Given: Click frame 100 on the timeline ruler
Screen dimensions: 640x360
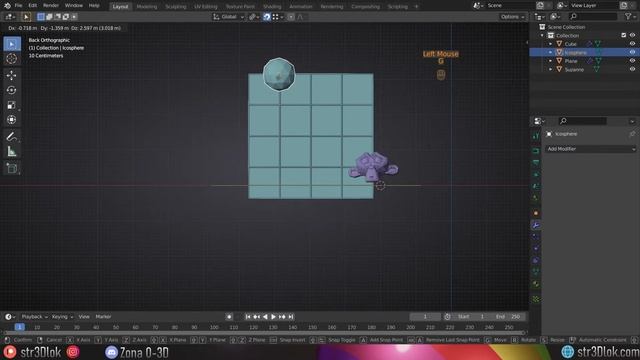Looking at the screenshot, I should tap(214, 327).
